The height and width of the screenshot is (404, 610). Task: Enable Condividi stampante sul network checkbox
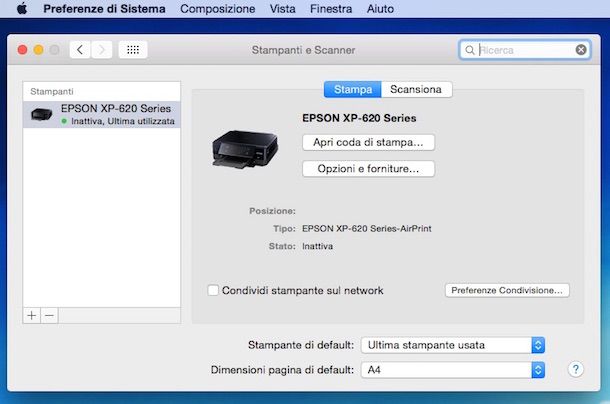pos(213,290)
